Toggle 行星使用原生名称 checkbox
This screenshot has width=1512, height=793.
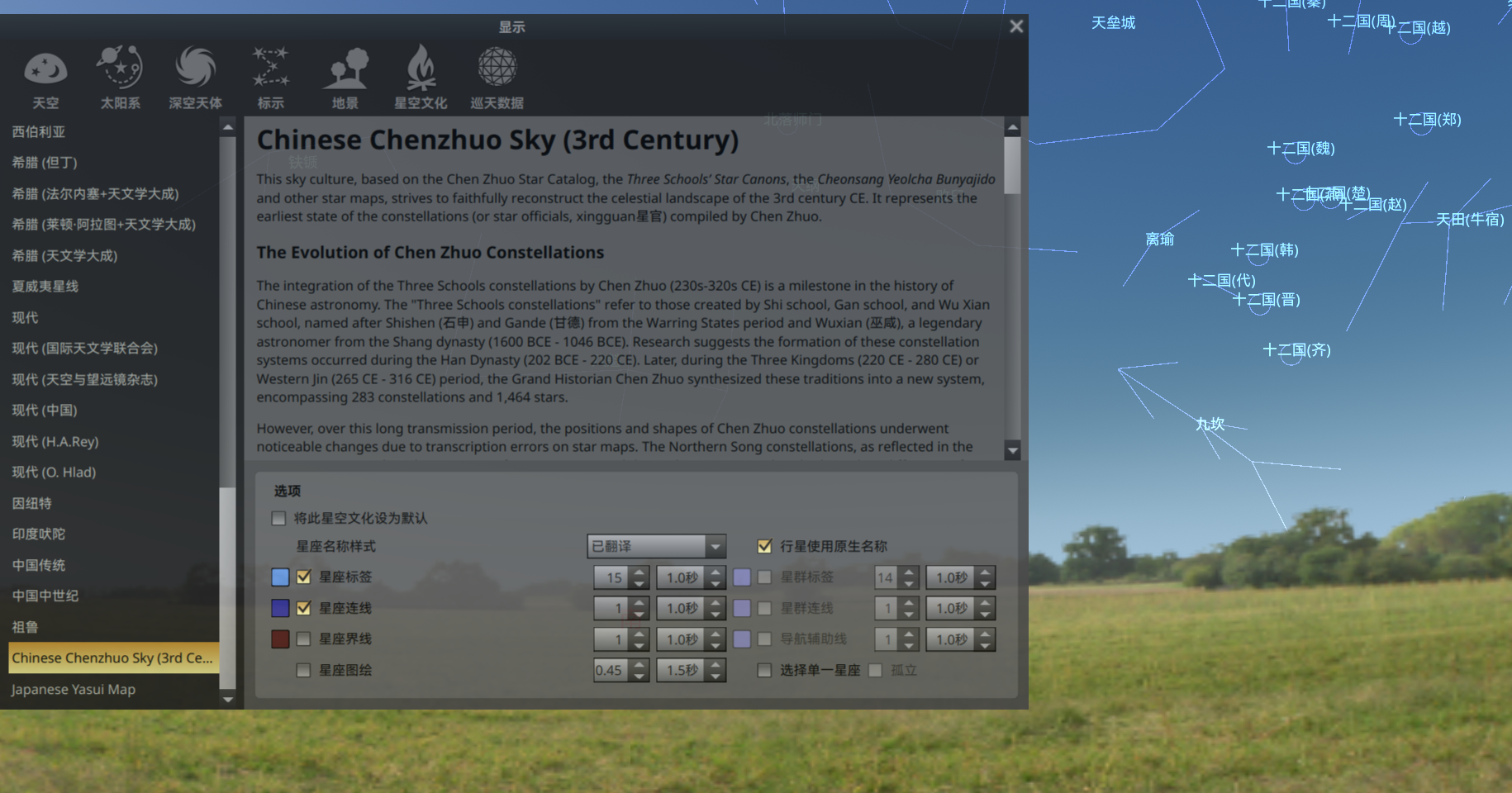click(764, 546)
